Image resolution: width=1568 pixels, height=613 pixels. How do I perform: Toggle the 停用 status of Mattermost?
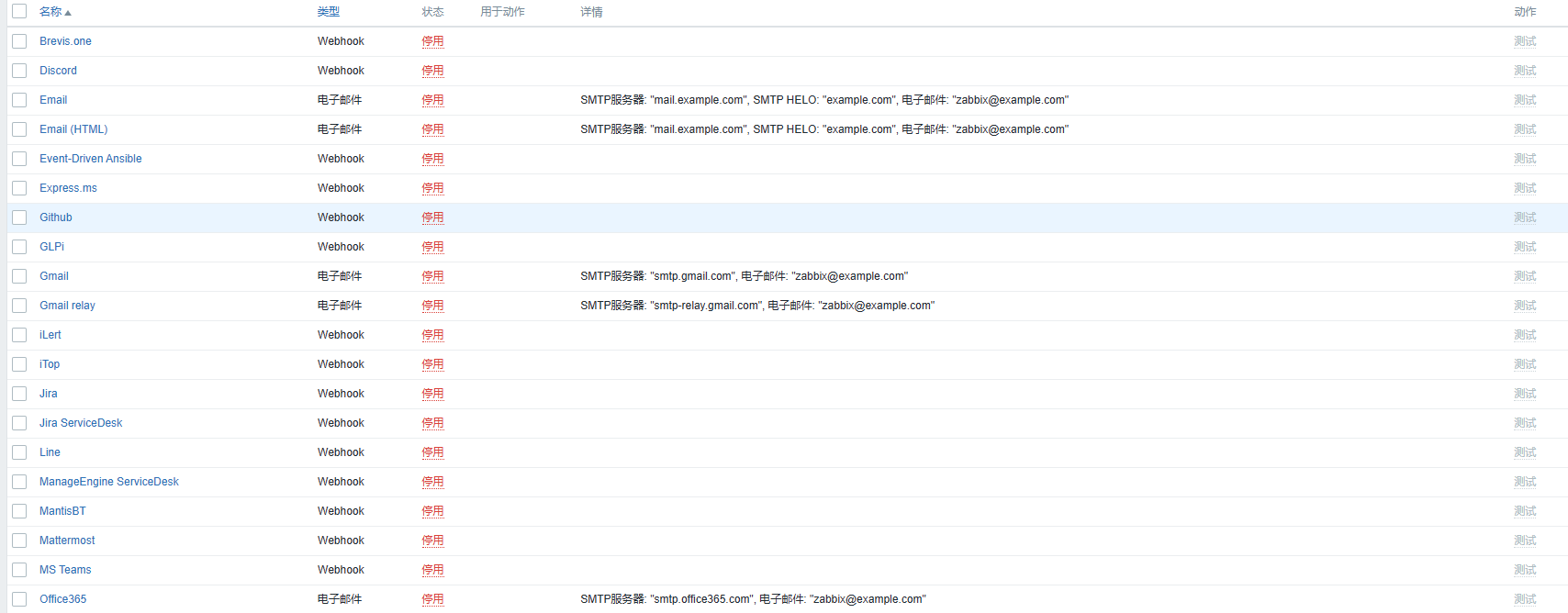tap(432, 541)
